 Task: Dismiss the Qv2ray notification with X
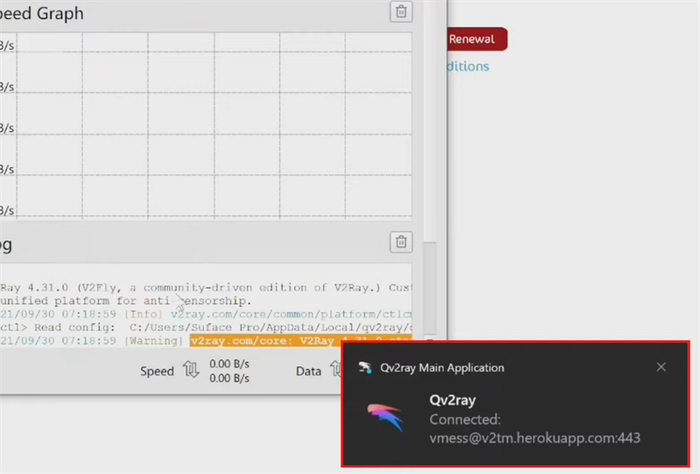(x=661, y=367)
